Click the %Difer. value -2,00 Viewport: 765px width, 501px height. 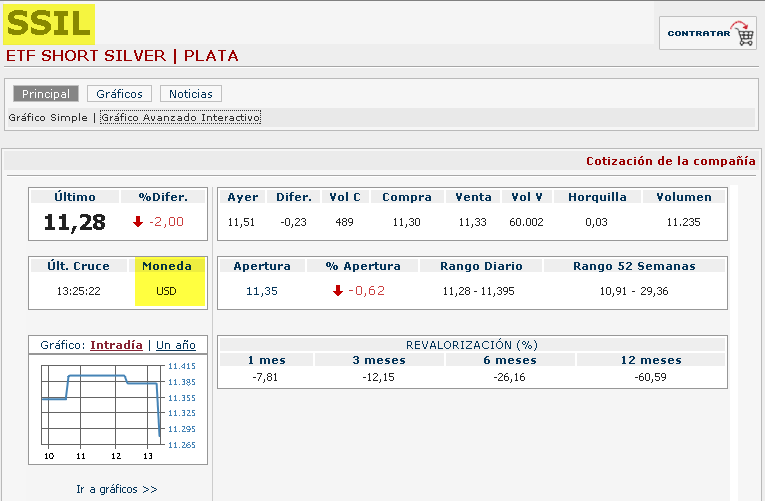pyautogui.click(x=166, y=221)
